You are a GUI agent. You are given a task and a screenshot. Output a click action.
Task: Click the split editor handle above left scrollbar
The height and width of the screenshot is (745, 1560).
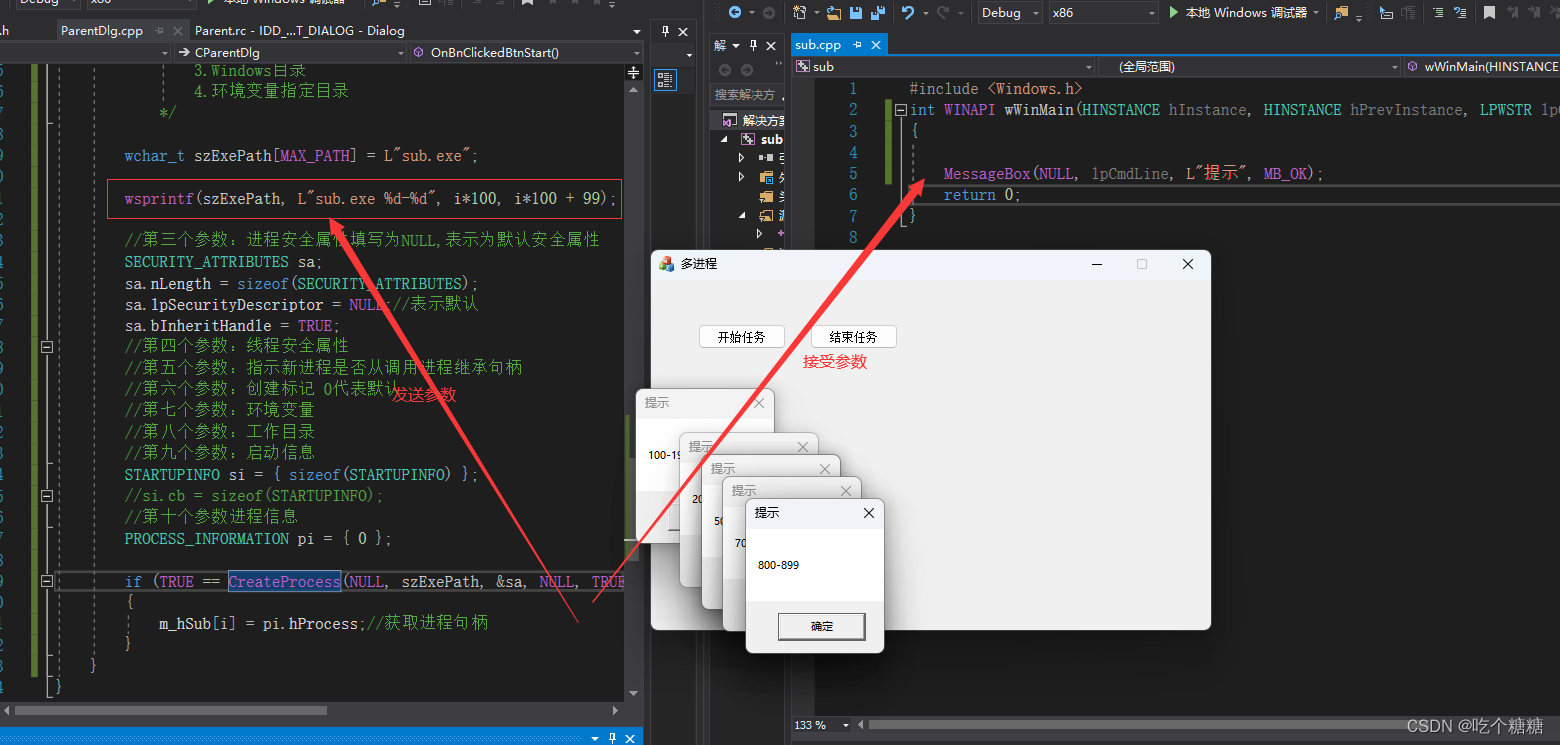click(x=633, y=73)
